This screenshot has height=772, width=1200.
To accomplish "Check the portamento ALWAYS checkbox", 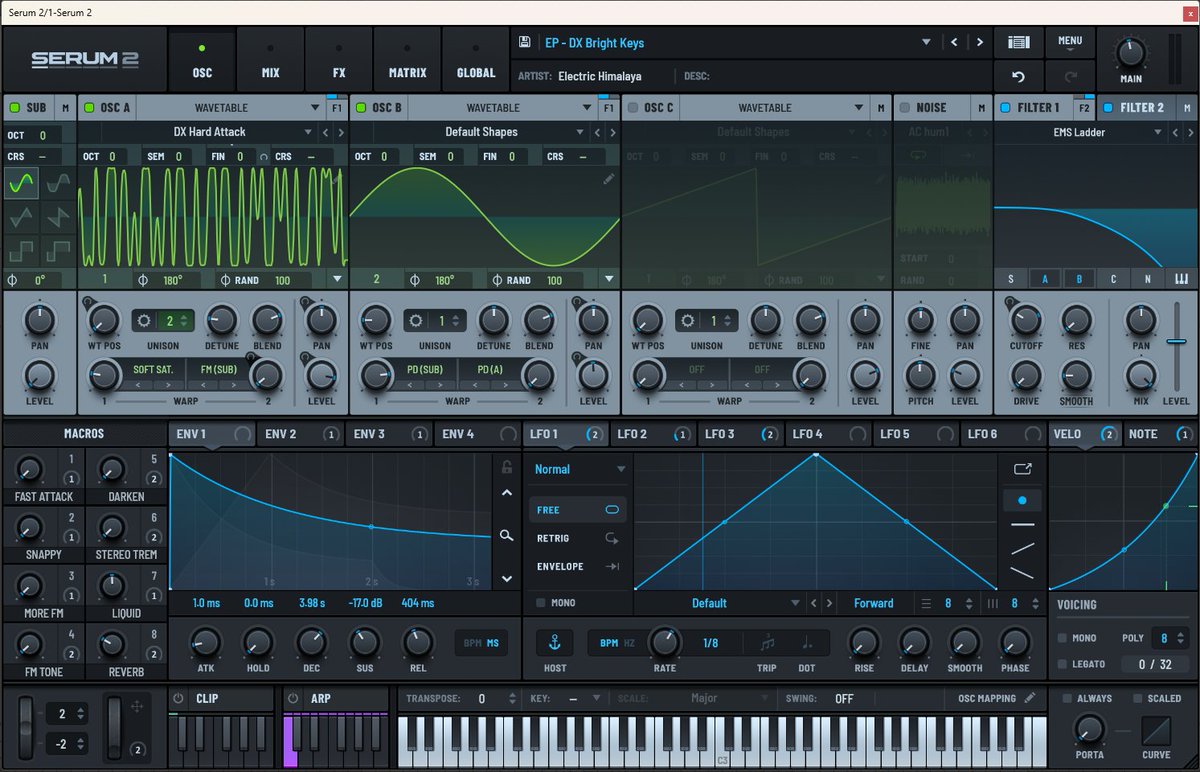I will 1067,698.
